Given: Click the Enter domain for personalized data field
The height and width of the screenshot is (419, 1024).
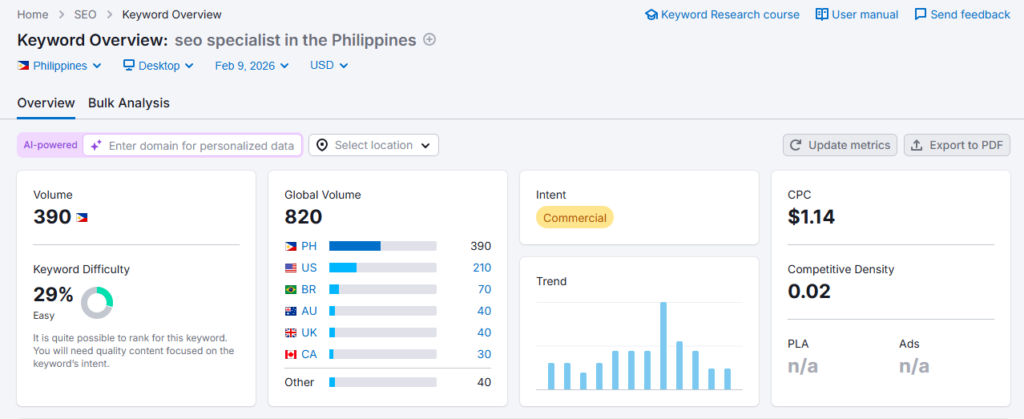Looking at the screenshot, I should tap(200, 146).
